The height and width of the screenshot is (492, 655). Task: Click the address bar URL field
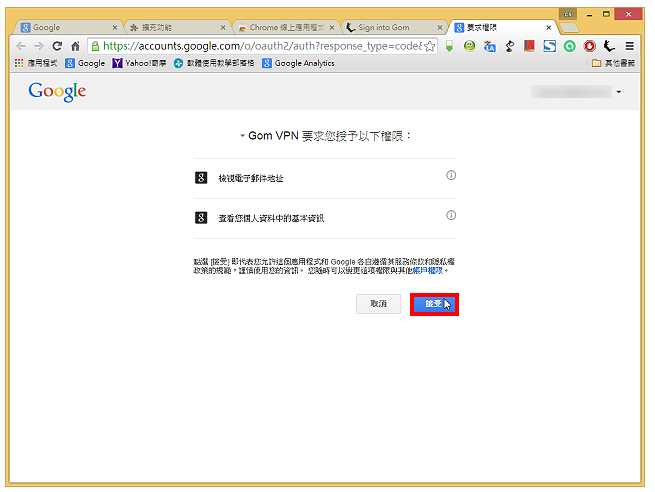click(x=262, y=46)
